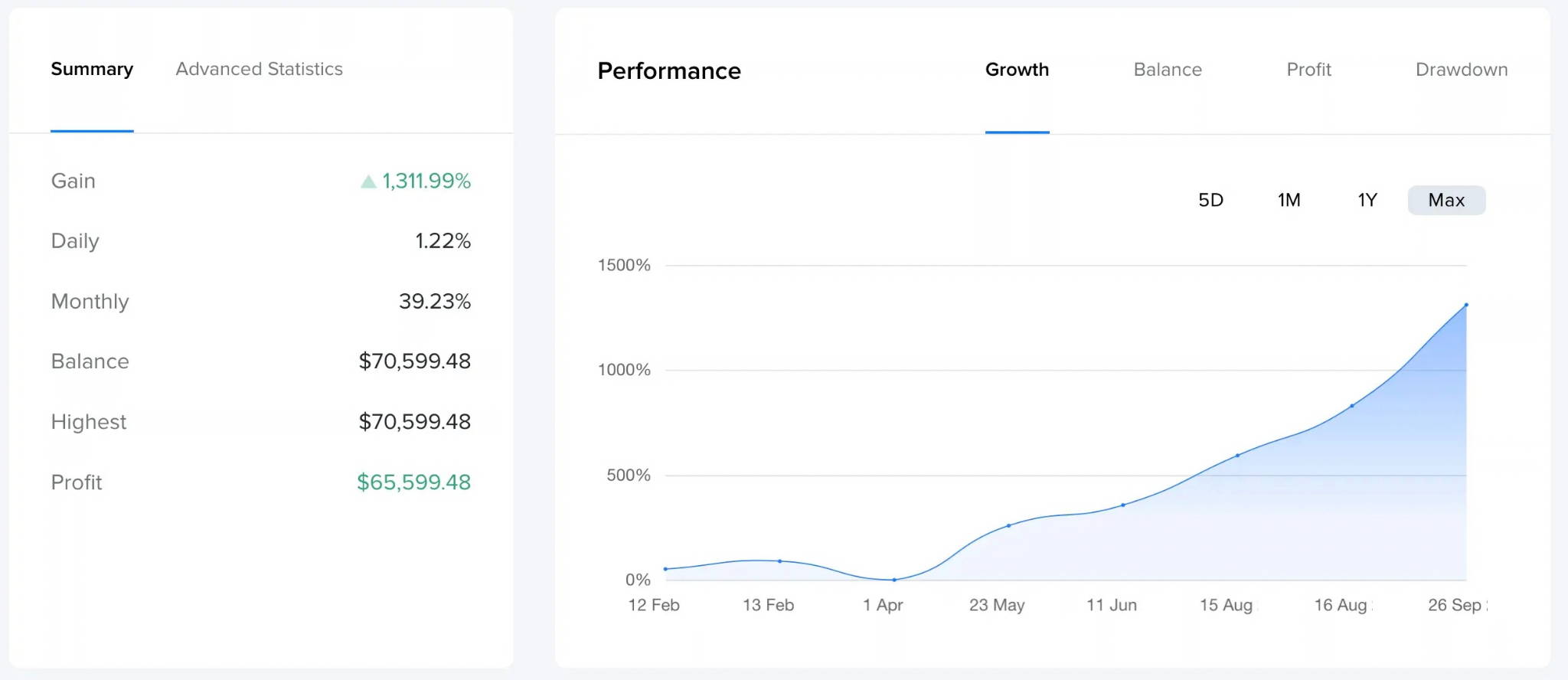1568x680 pixels.
Task: Click the 11 Jun date label
Action: (x=1112, y=605)
